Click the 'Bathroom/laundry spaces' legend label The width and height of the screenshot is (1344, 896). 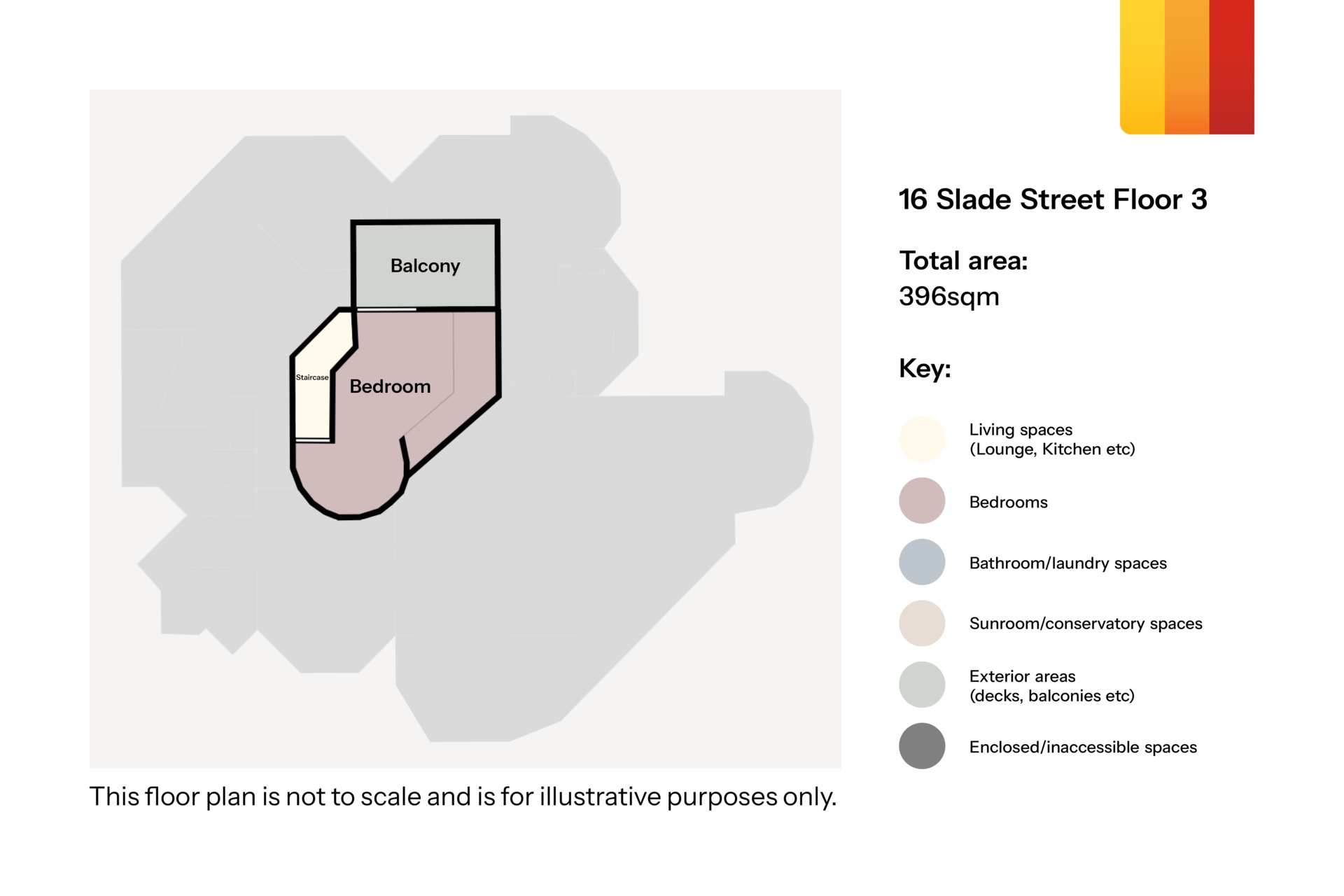click(1067, 563)
